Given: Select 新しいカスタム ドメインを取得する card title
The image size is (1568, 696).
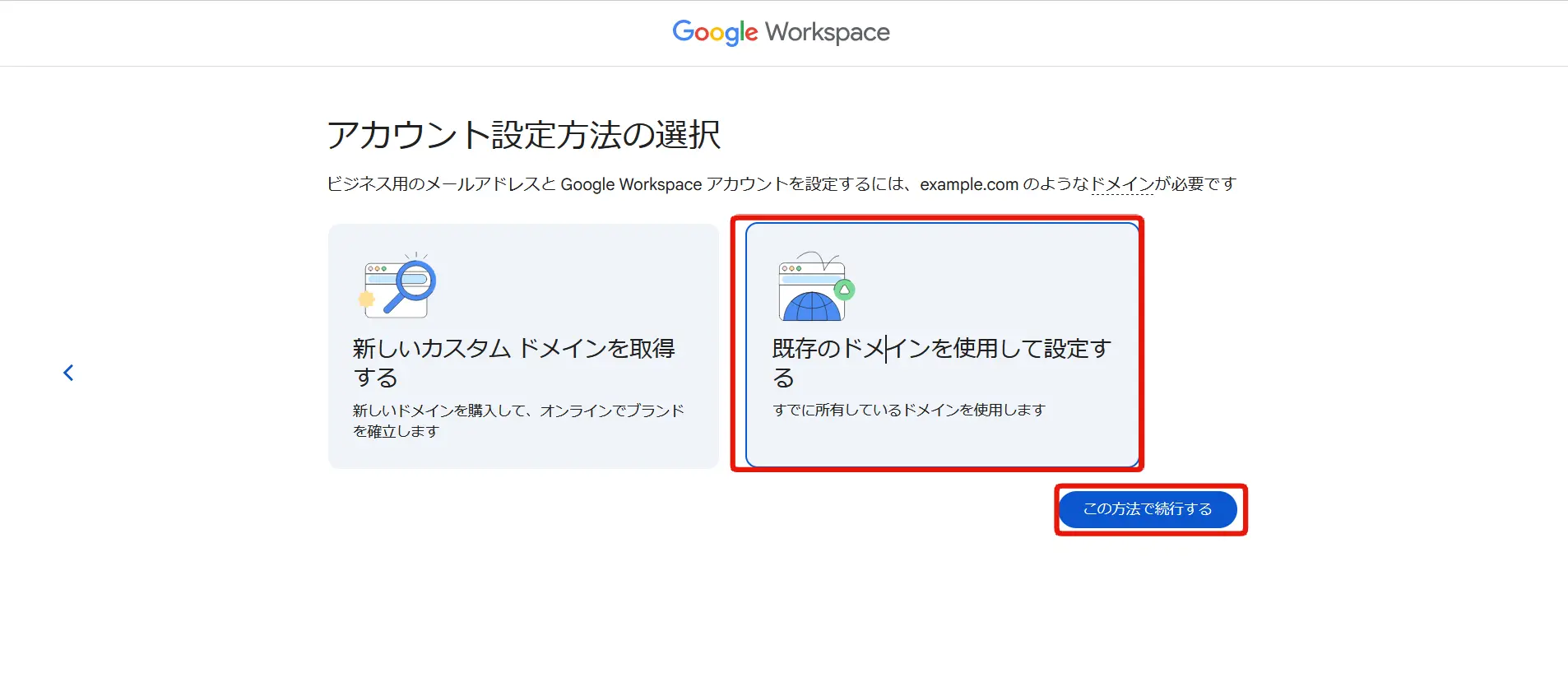Looking at the screenshot, I should point(514,363).
